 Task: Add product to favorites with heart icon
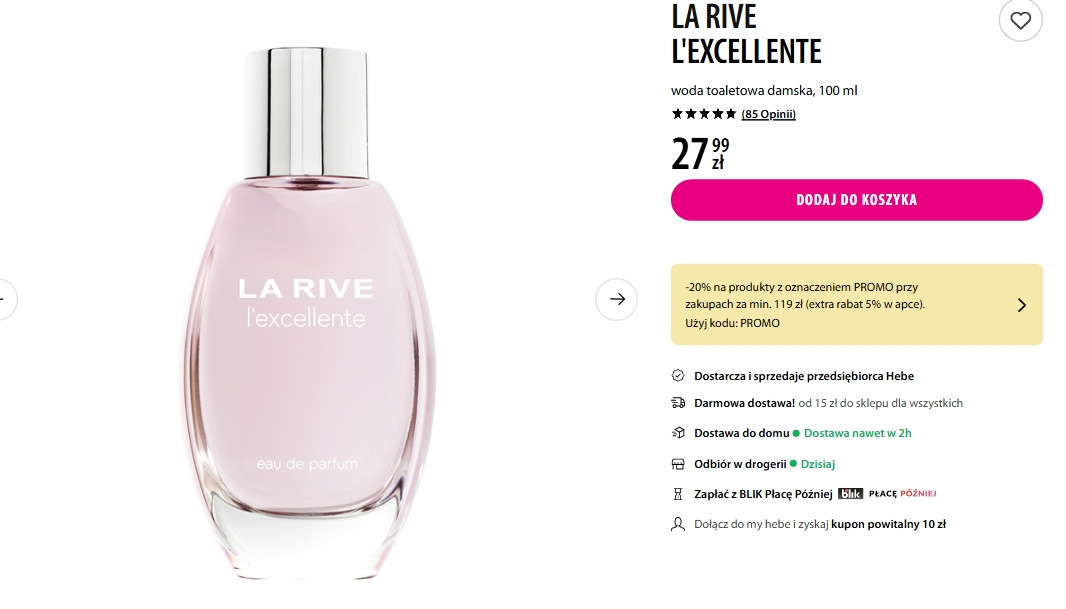1020,21
